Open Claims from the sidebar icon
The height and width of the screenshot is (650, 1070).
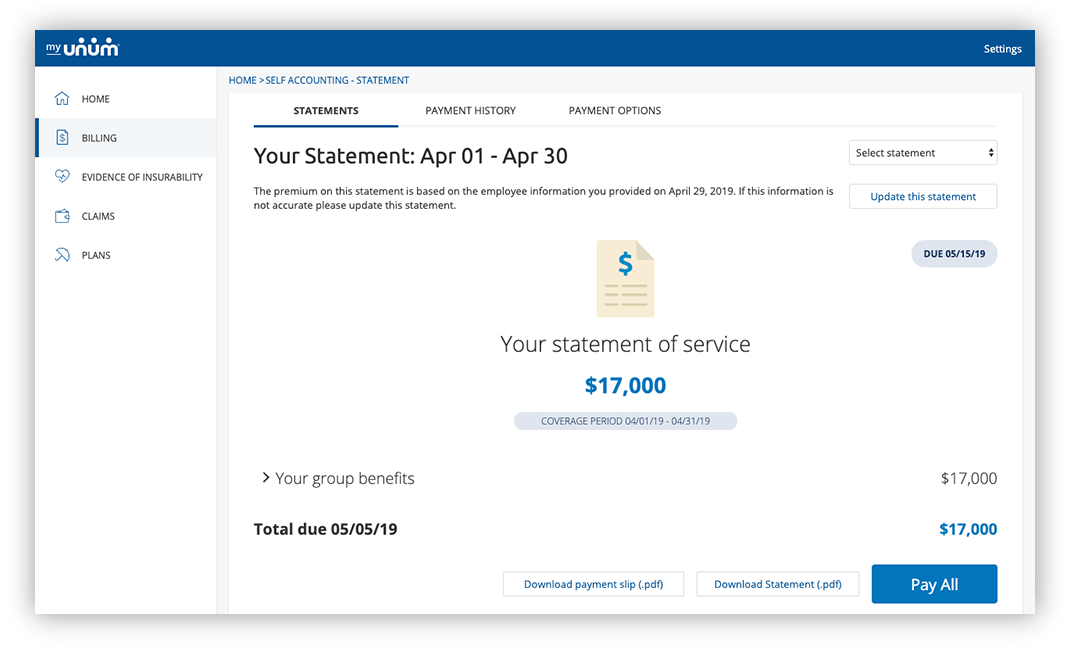[x=62, y=215]
